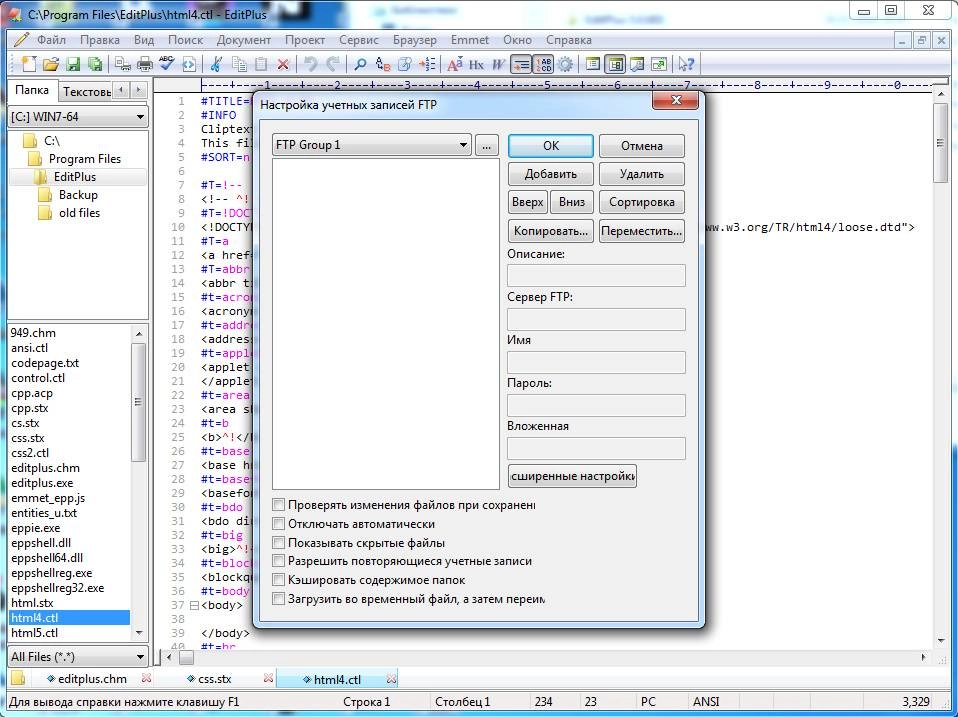The width and height of the screenshot is (958, 717).
Task: Click the Отмена button
Action: point(642,145)
